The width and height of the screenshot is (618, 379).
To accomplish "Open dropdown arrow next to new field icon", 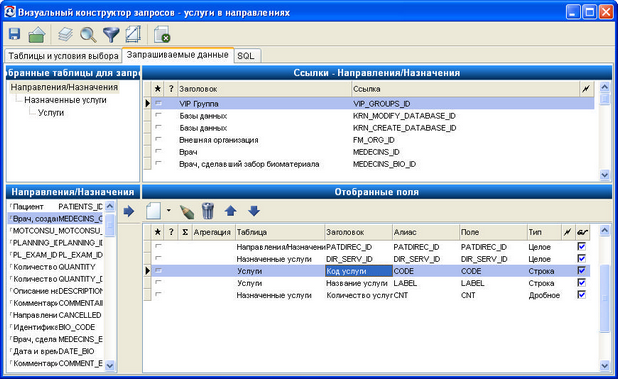I will click(x=168, y=211).
